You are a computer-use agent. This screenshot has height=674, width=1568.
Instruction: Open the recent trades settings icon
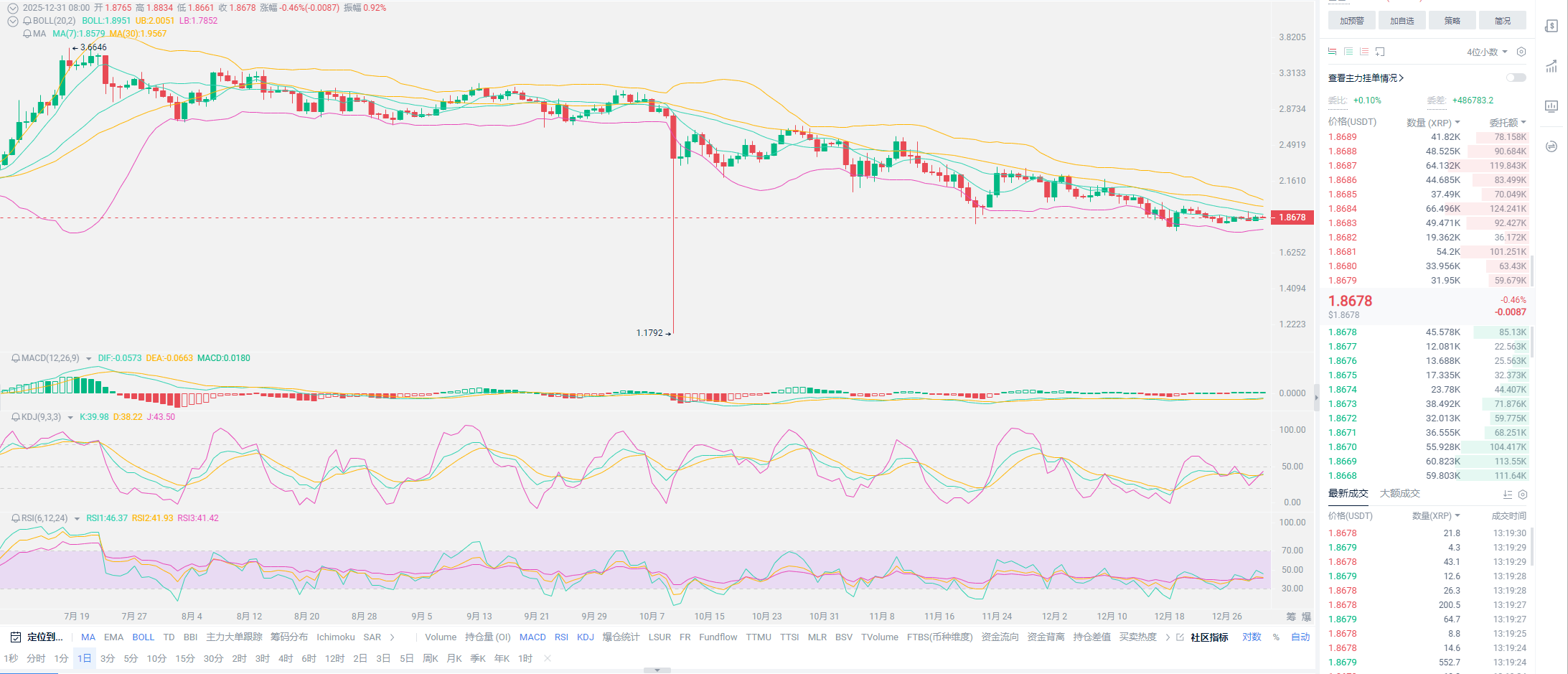click(1523, 495)
